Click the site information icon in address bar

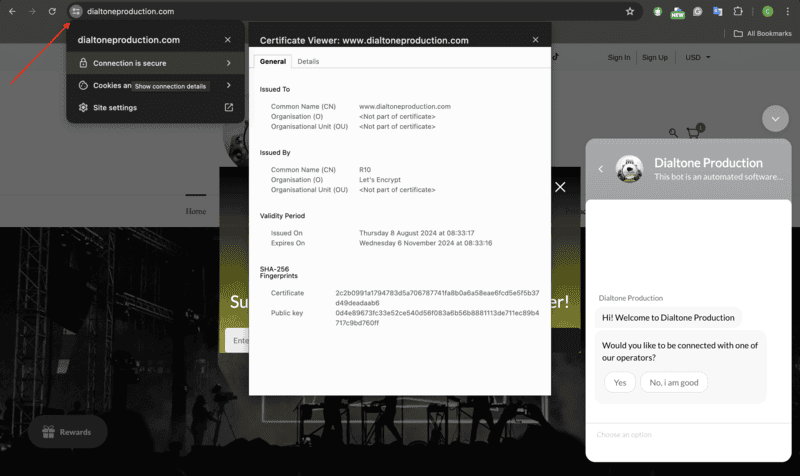[75, 11]
